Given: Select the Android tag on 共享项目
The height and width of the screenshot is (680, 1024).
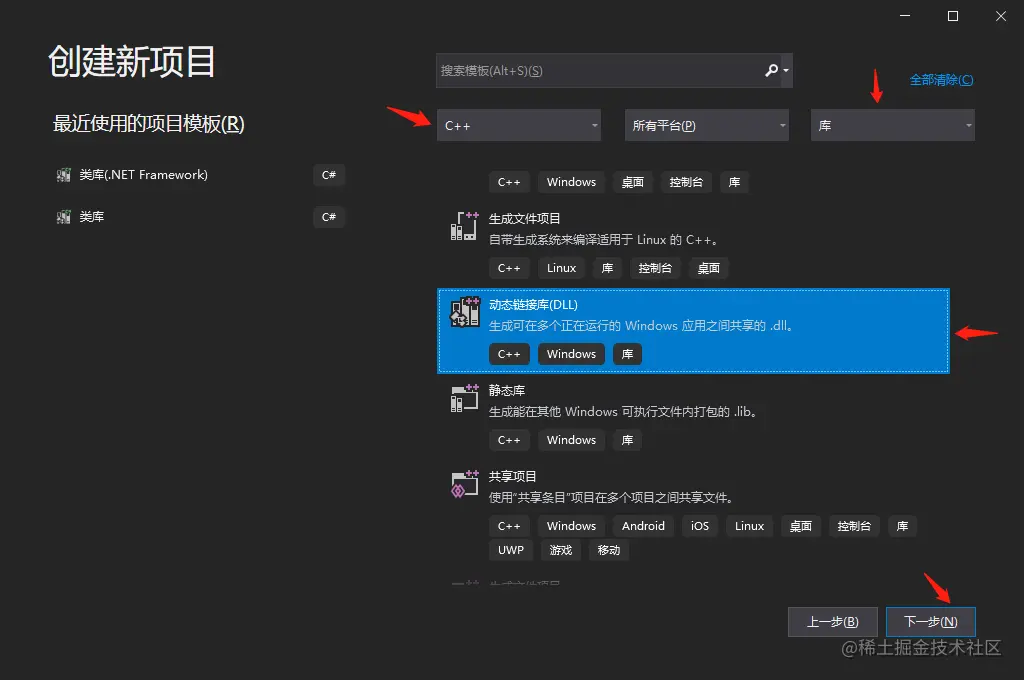Looking at the screenshot, I should [x=643, y=525].
